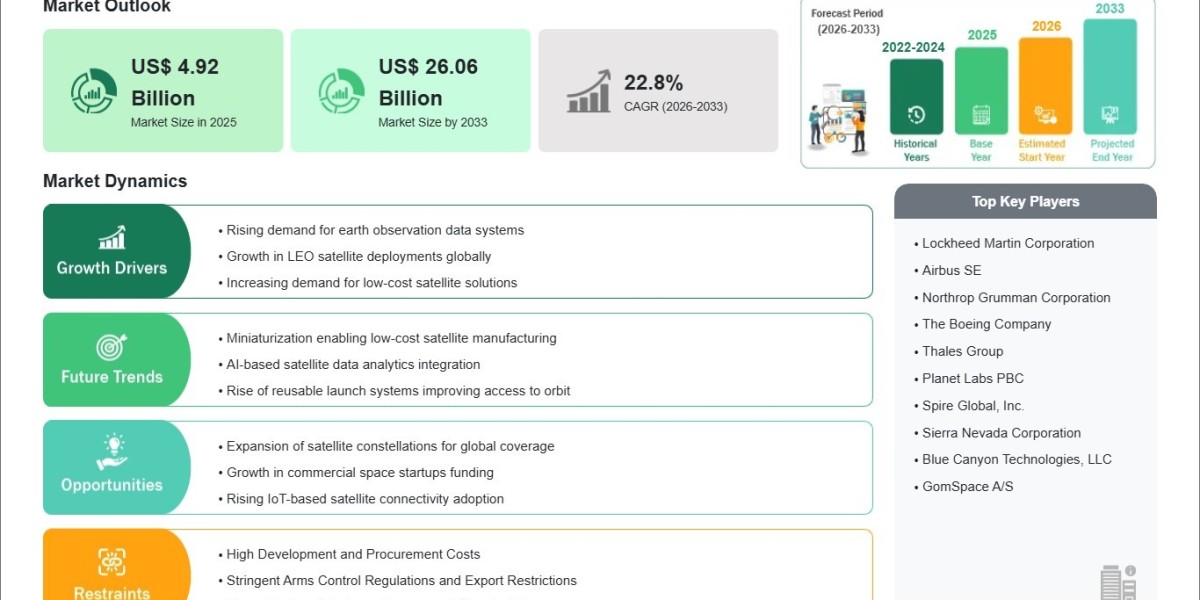Viewport: 1200px width, 600px height.
Task: Click the clock history icon in the 2022-2024 bar
Action: coord(916,115)
